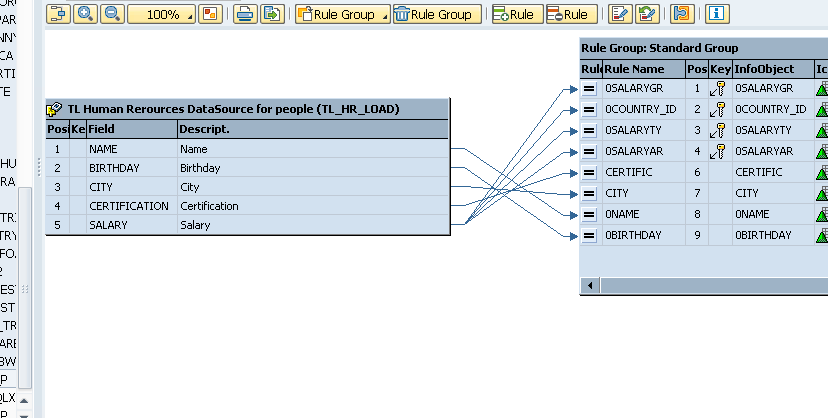
Task: Click the Certification description cell
Action: (313, 206)
